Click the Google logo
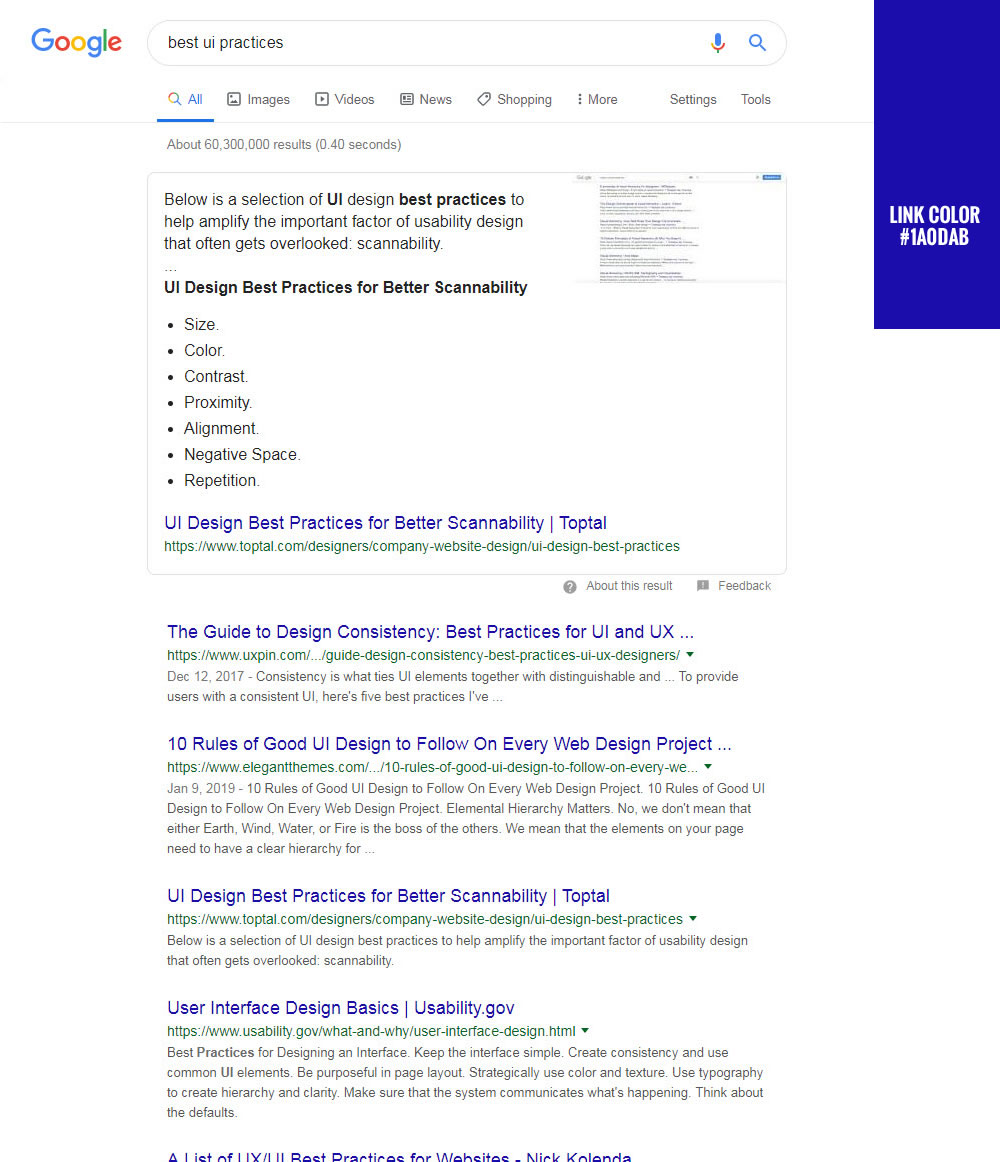 76,42
